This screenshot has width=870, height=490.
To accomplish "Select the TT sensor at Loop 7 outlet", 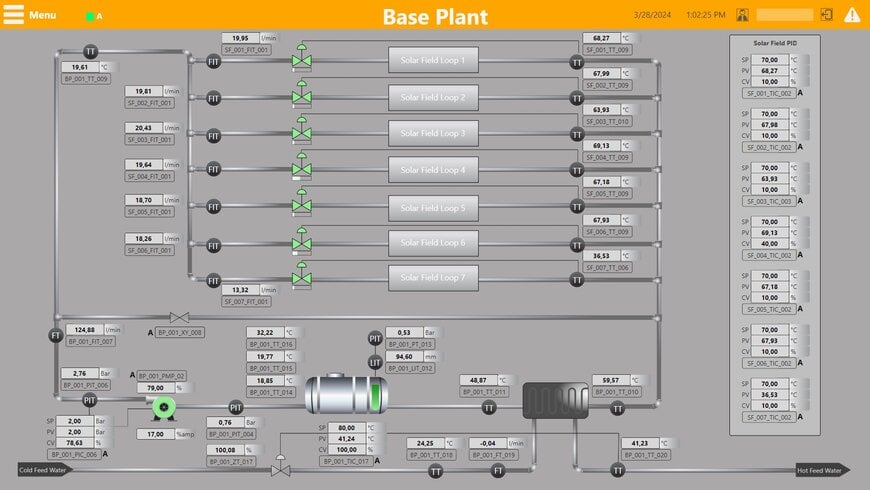I will 577,280.
